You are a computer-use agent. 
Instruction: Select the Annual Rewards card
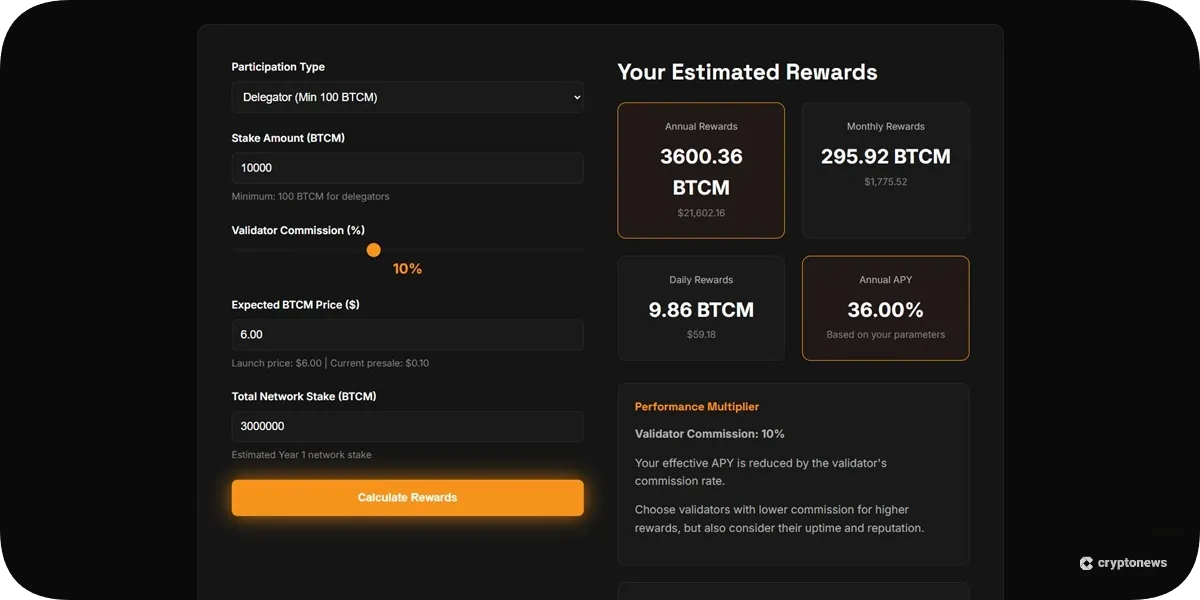(701, 169)
